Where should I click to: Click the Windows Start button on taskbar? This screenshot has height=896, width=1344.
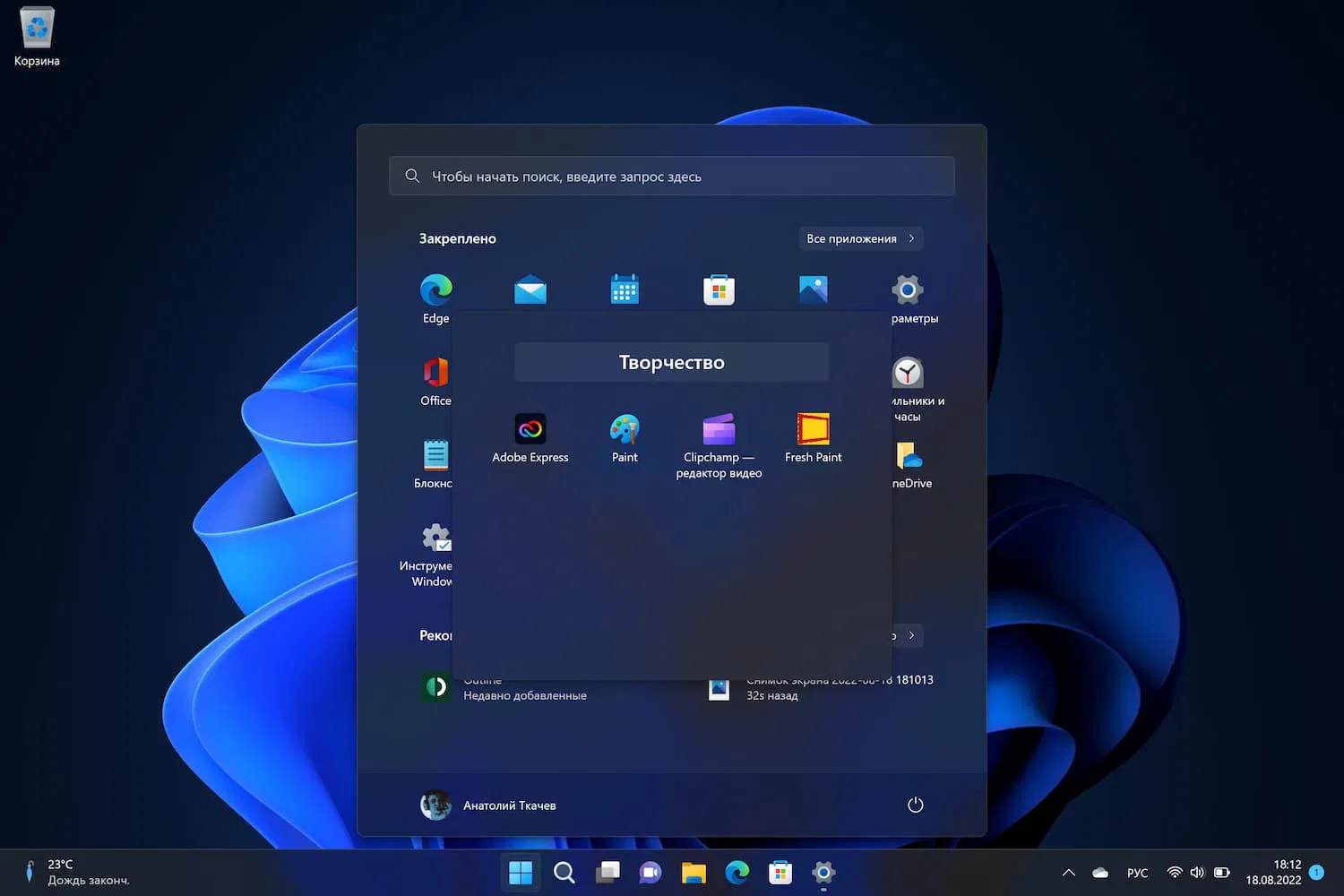coord(520,873)
